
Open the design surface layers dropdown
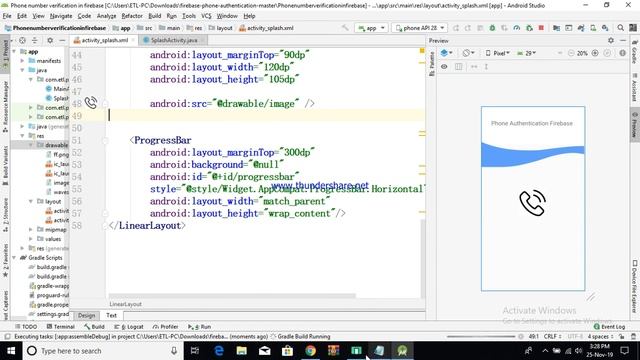pyautogui.click(x=447, y=53)
